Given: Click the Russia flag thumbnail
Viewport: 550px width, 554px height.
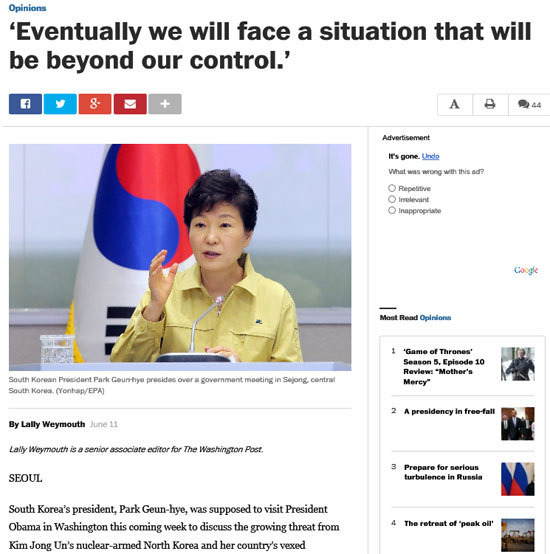Looking at the screenshot, I should tap(518, 479).
